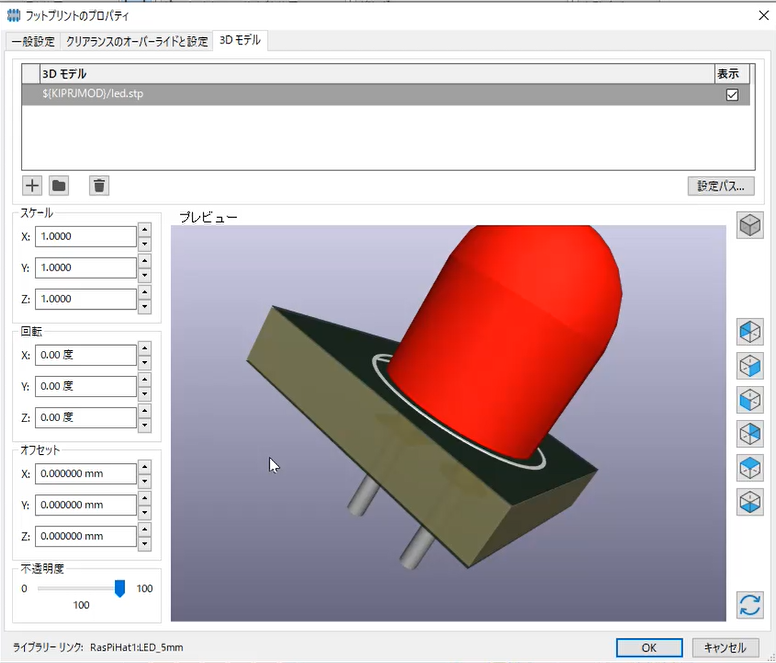776x663 pixels.
Task: Increase offset Y with up arrow
Action: 144,499
